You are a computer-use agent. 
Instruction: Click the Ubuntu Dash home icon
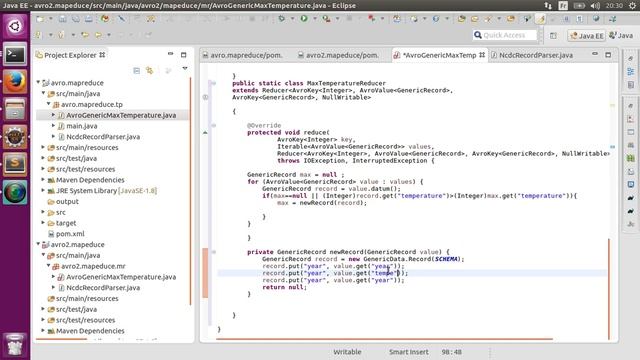(15, 27)
